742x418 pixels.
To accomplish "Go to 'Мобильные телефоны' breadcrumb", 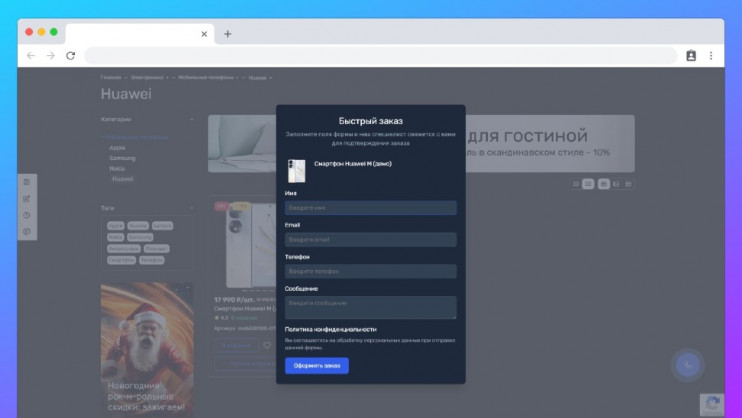I will (x=206, y=78).
